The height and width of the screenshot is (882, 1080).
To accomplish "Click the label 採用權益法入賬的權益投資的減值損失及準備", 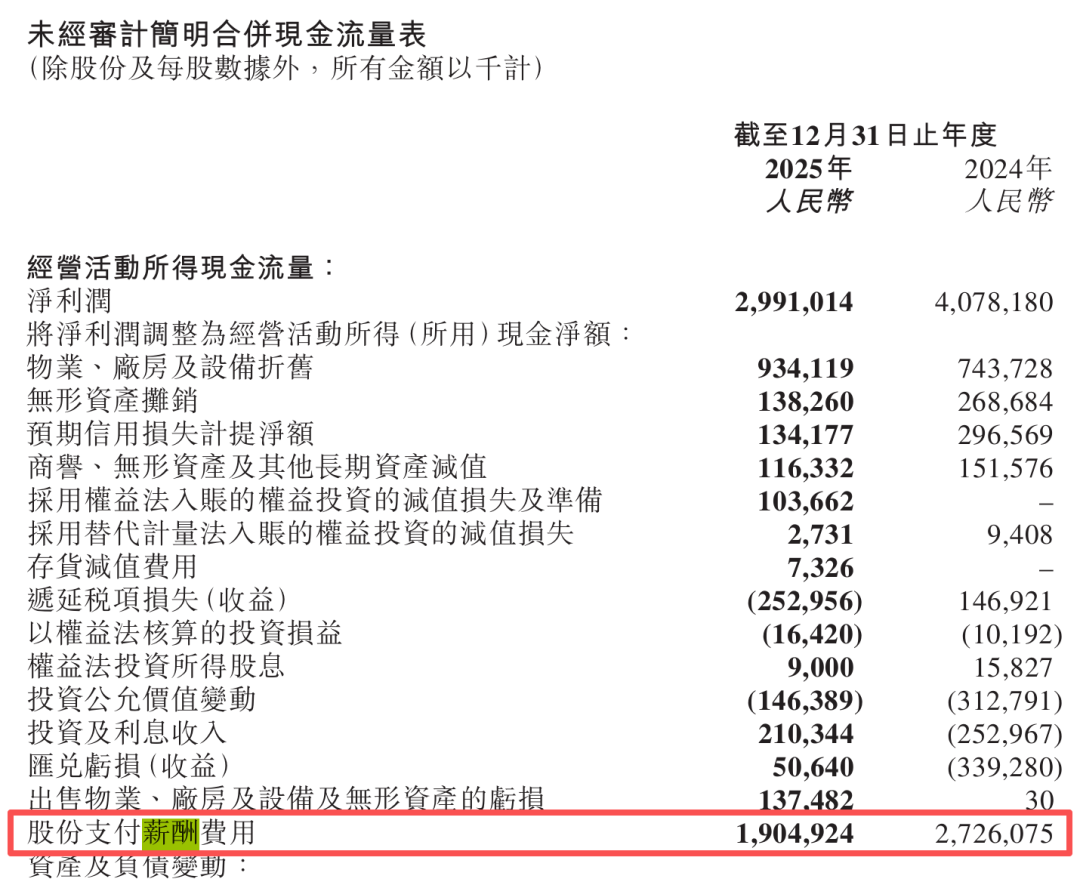I will pyautogui.click(x=315, y=500).
